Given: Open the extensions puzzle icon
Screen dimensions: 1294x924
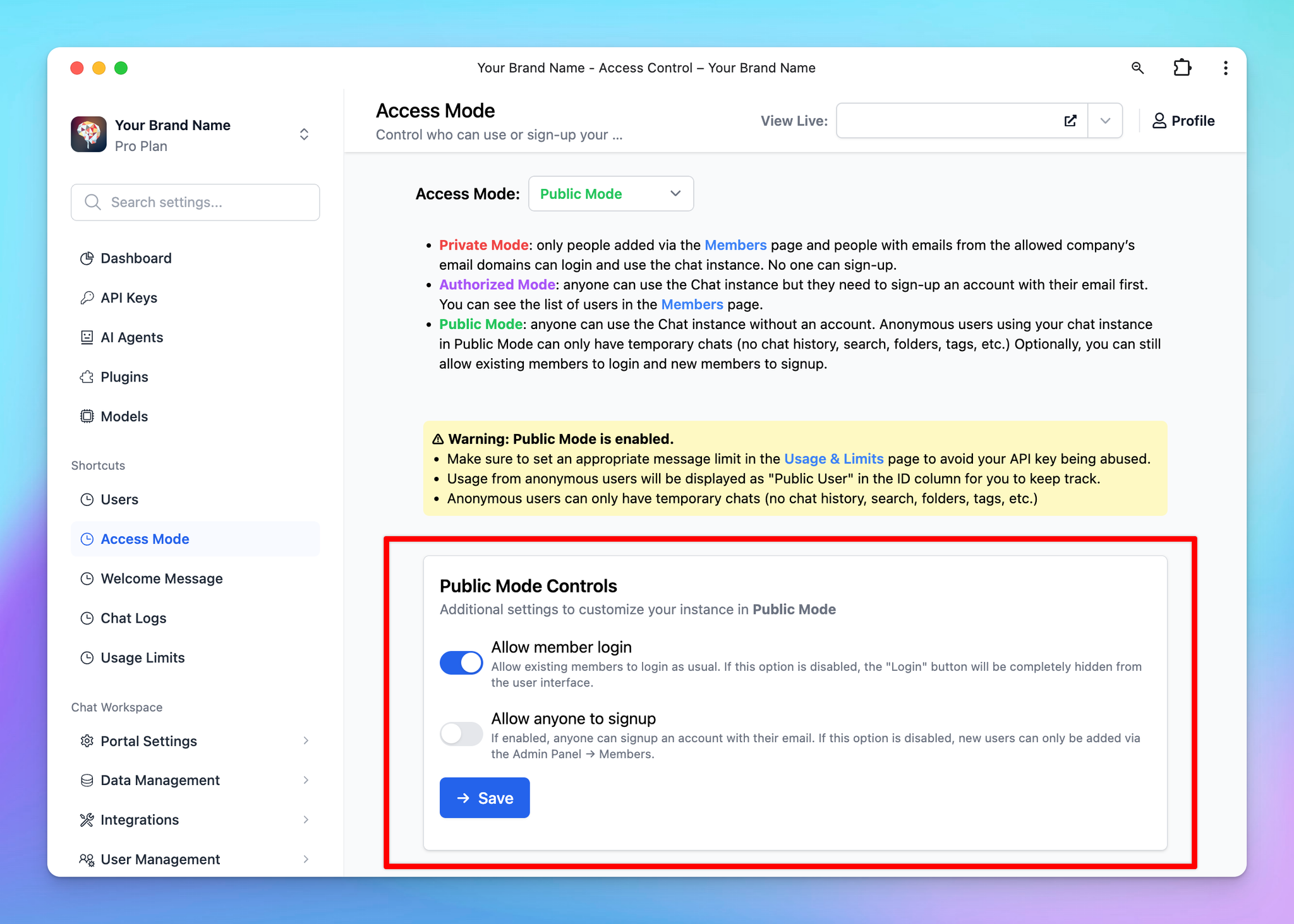Looking at the screenshot, I should (1182, 68).
